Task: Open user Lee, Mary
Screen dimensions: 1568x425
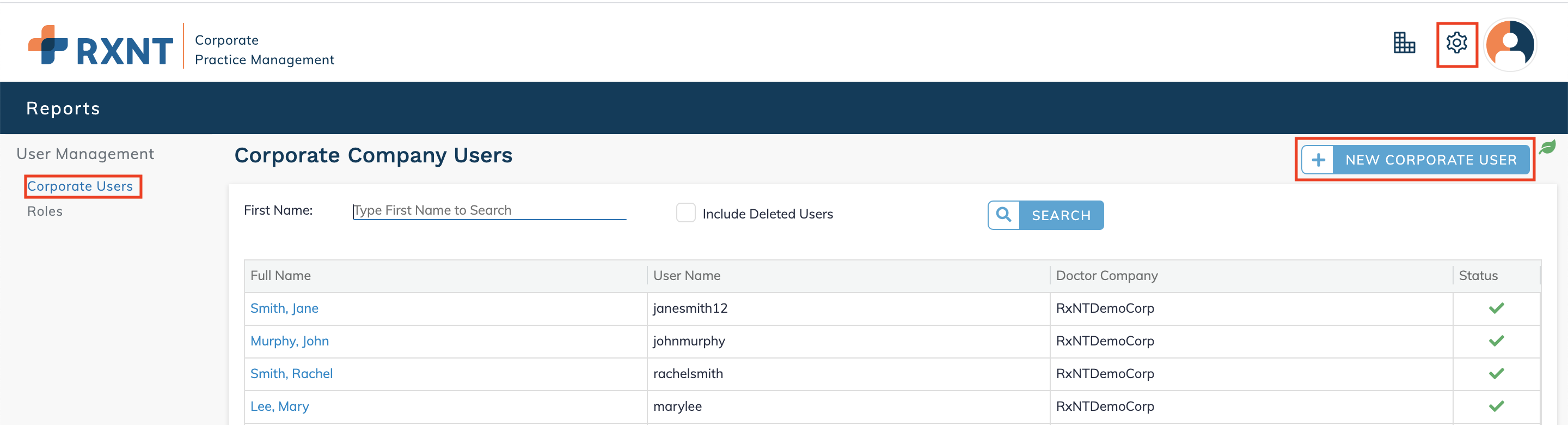Action: click(x=279, y=406)
